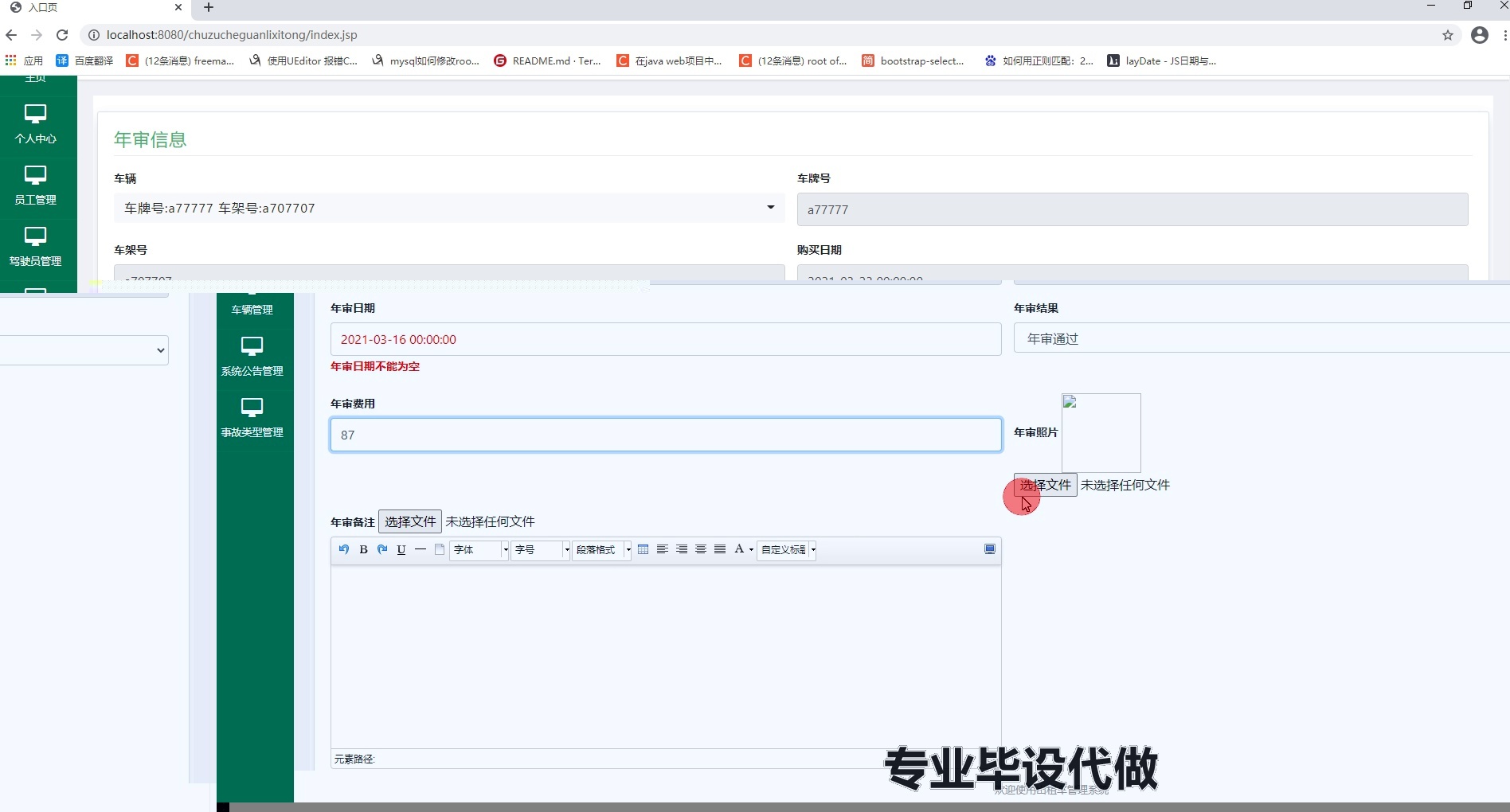The image size is (1510, 812).
Task: Close the 入口页 browser tab
Action: click(178, 7)
